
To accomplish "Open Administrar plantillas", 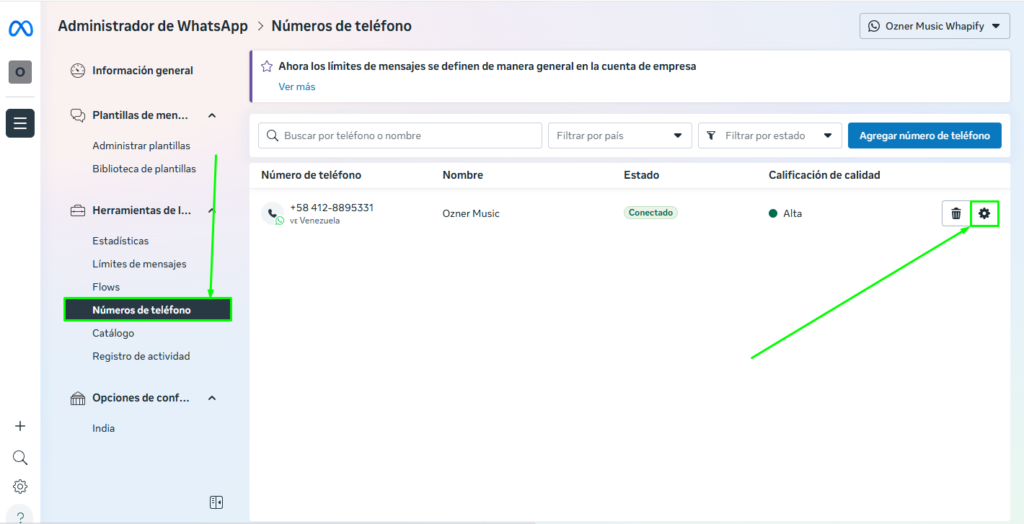I will coord(142,146).
